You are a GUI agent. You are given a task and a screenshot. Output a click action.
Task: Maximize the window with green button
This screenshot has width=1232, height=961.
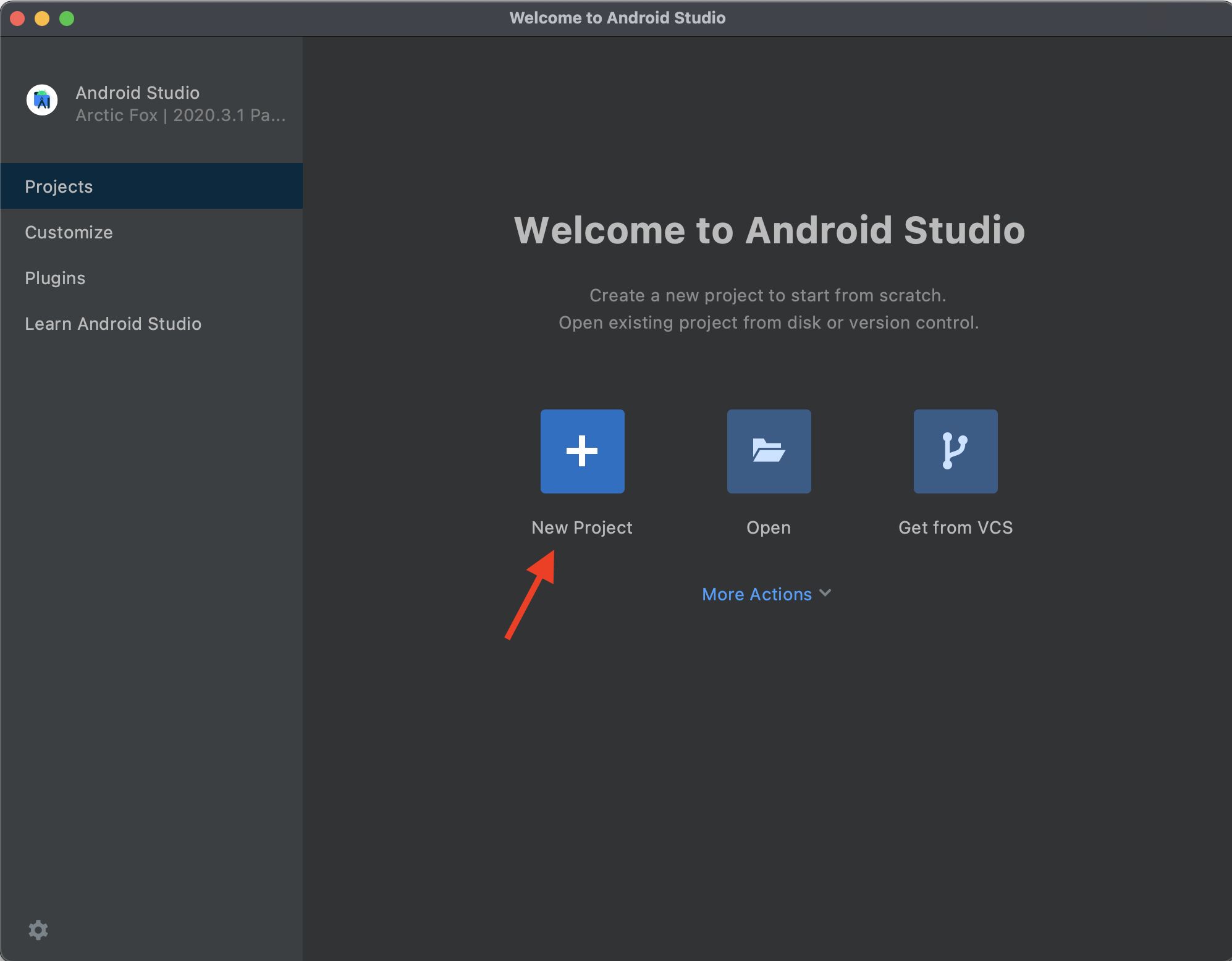click(67, 19)
